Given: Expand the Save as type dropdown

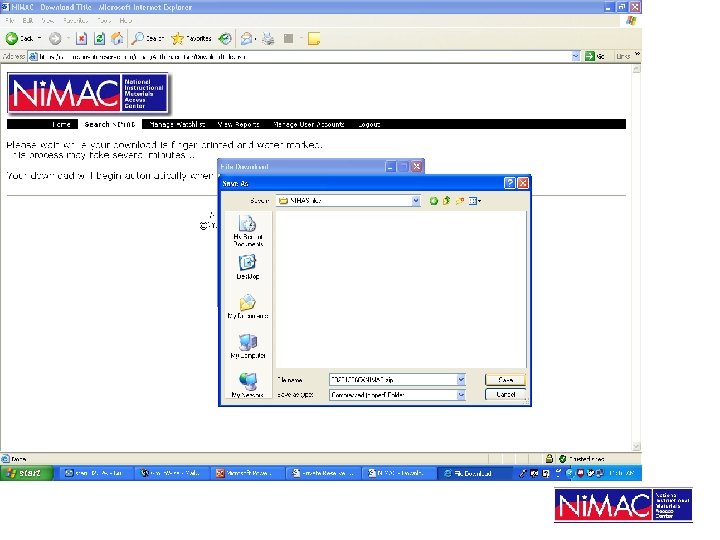Looking at the screenshot, I should click(x=461, y=395).
